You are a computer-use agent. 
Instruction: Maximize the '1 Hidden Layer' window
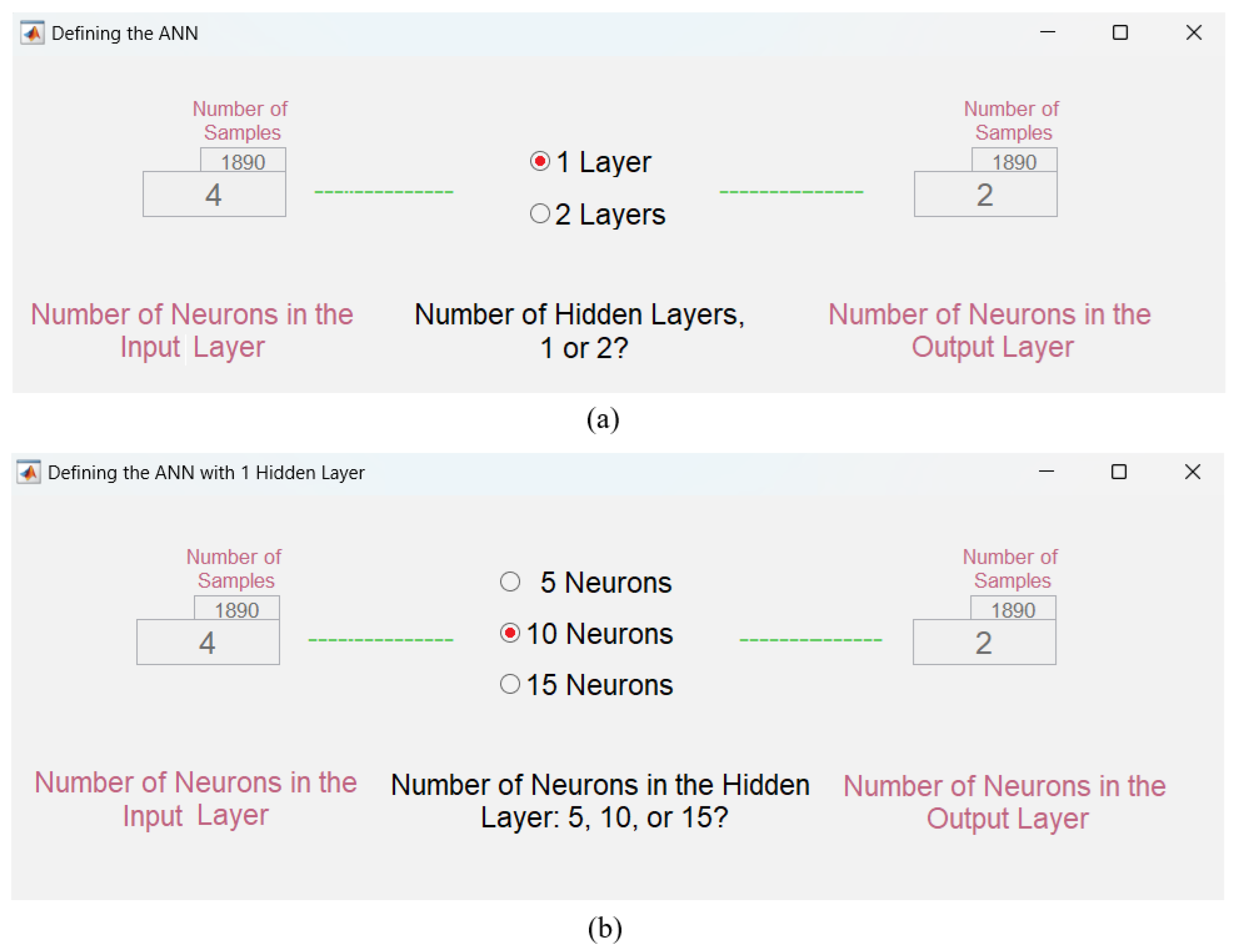tap(1119, 472)
